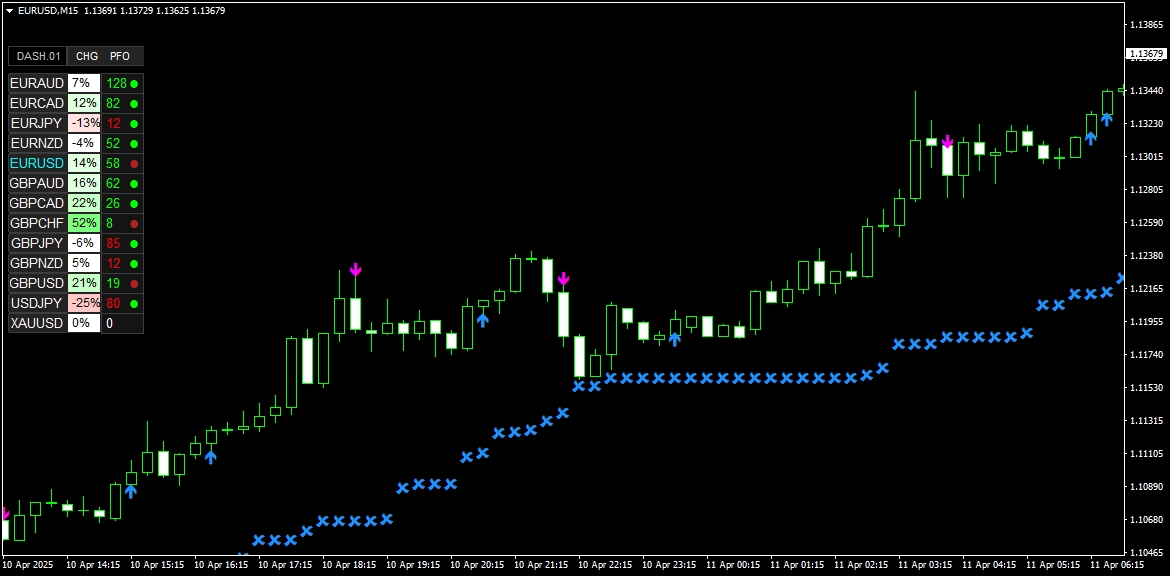Image resolution: width=1170 pixels, height=576 pixels.
Task: Load the GBPAUD symbol from the dashboard
Action: (37, 183)
